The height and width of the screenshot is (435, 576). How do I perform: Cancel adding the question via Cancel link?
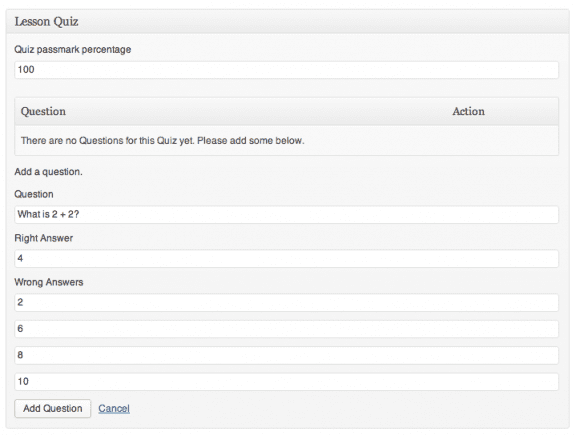tap(114, 409)
